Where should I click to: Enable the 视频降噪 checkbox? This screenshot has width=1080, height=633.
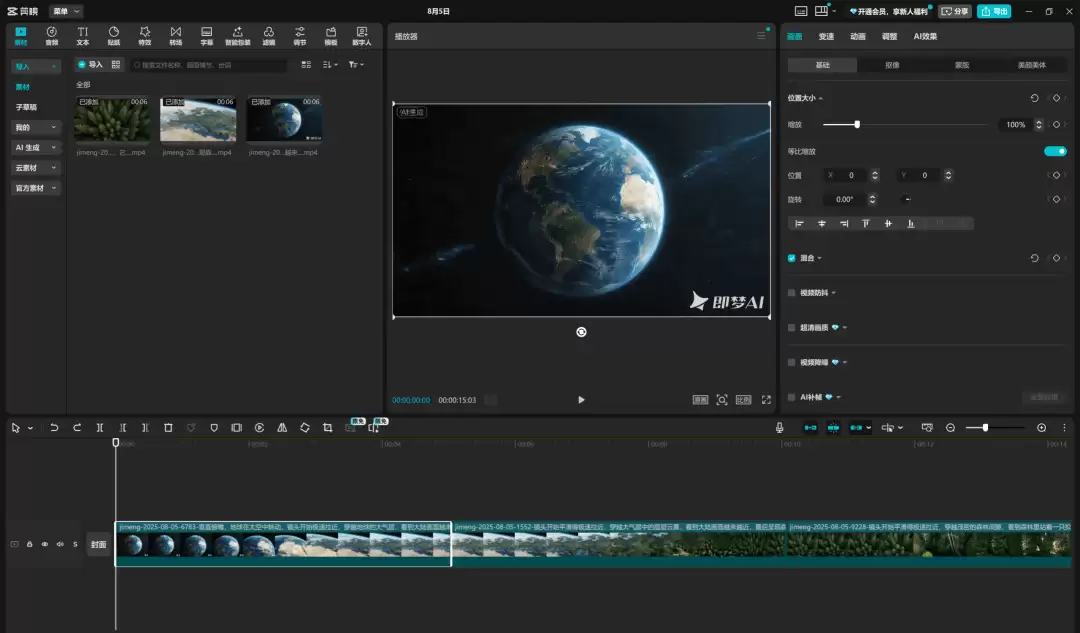(791, 362)
